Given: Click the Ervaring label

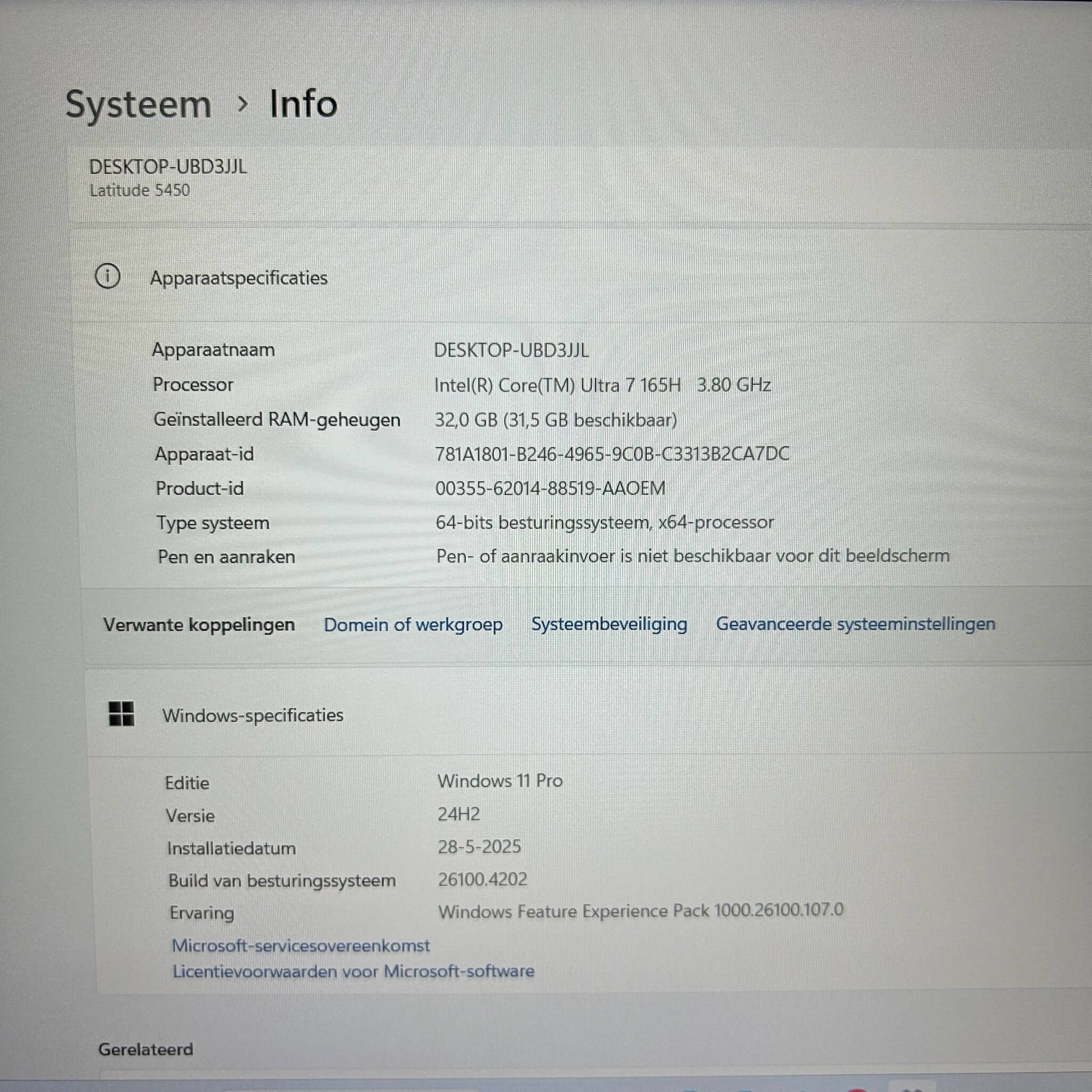Looking at the screenshot, I should (202, 913).
